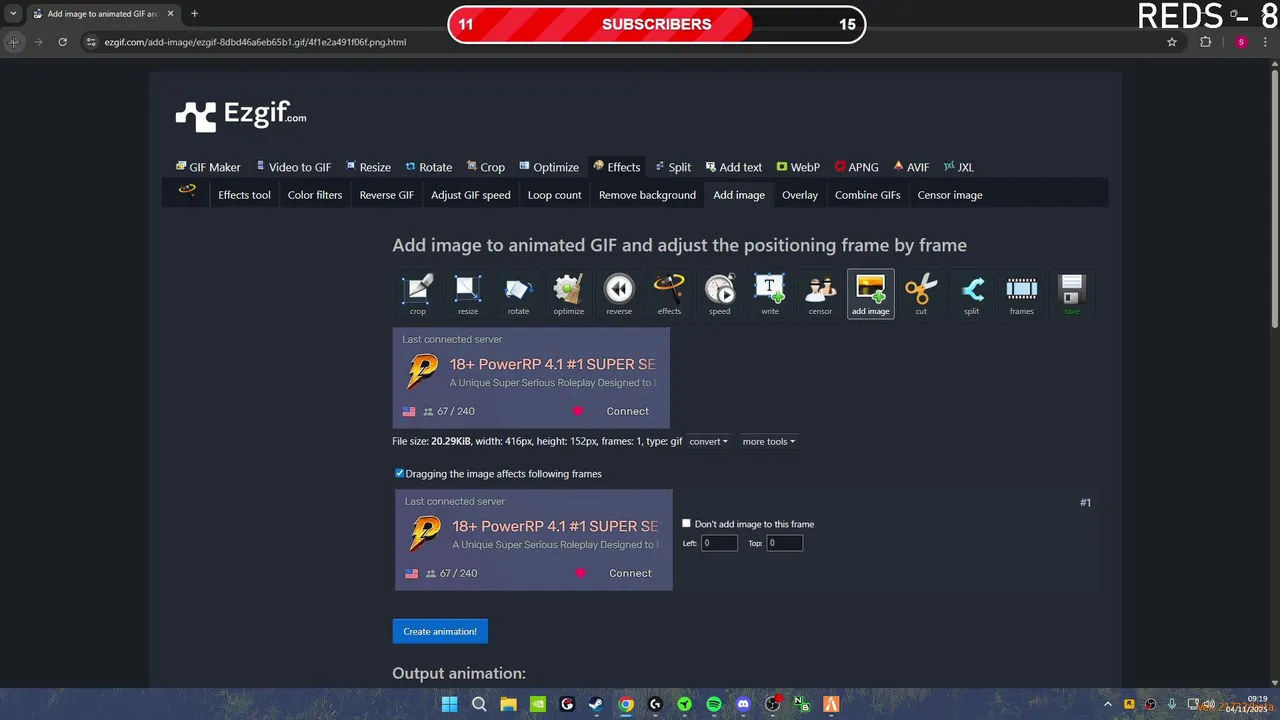Open the Add text menu item
This screenshot has height=720, width=1280.
coord(733,167)
